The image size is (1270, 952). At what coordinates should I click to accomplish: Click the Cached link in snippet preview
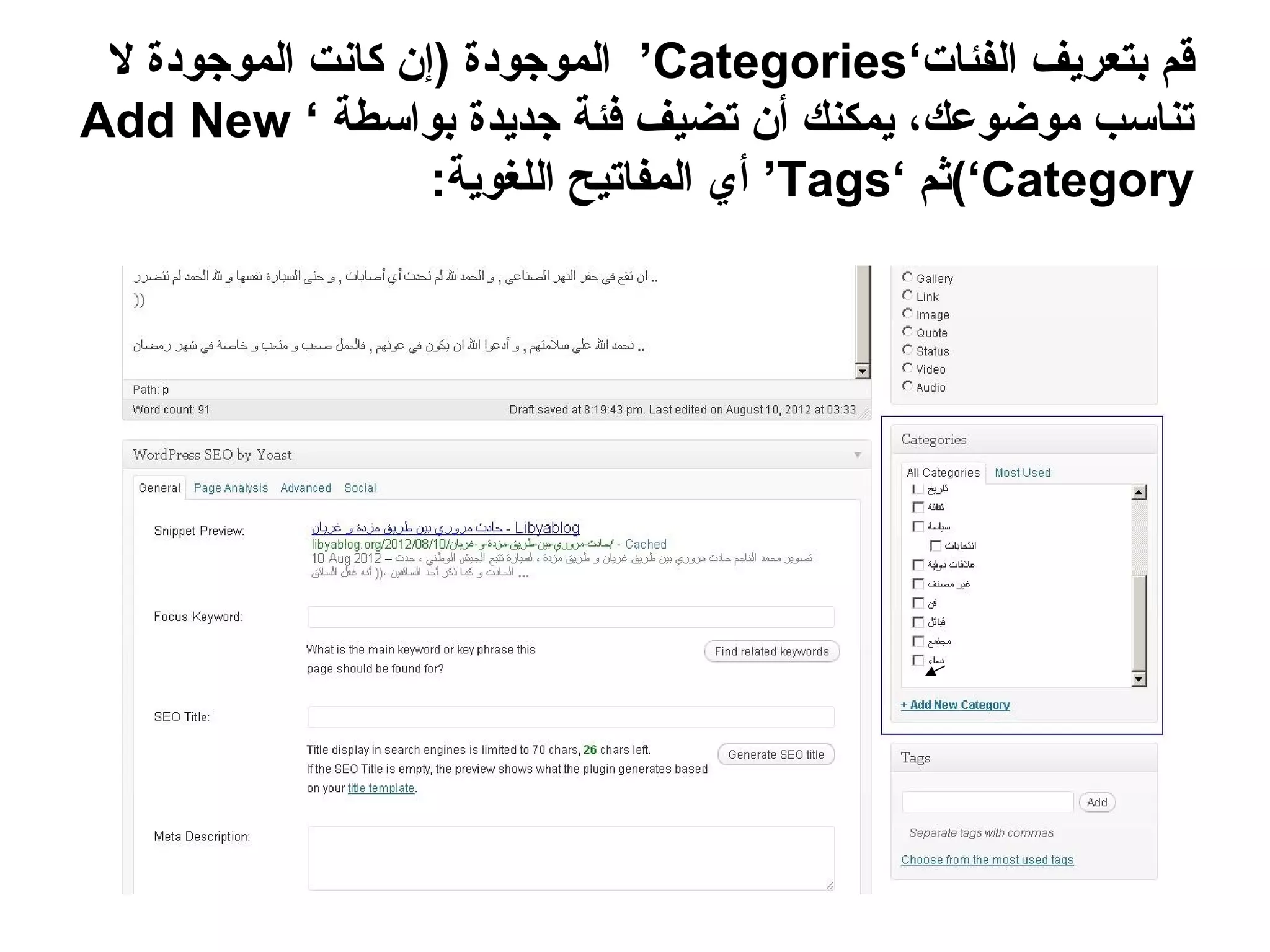[x=646, y=544]
